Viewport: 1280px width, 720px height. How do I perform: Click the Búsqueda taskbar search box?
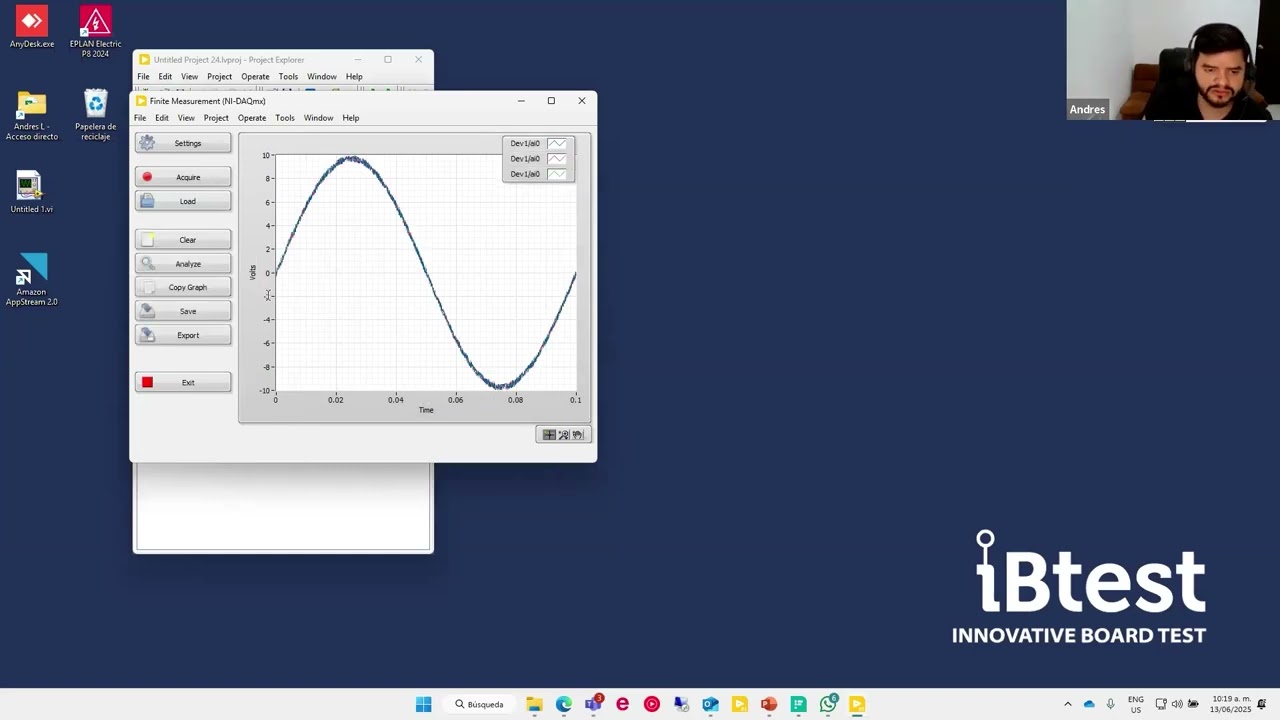[x=480, y=704]
